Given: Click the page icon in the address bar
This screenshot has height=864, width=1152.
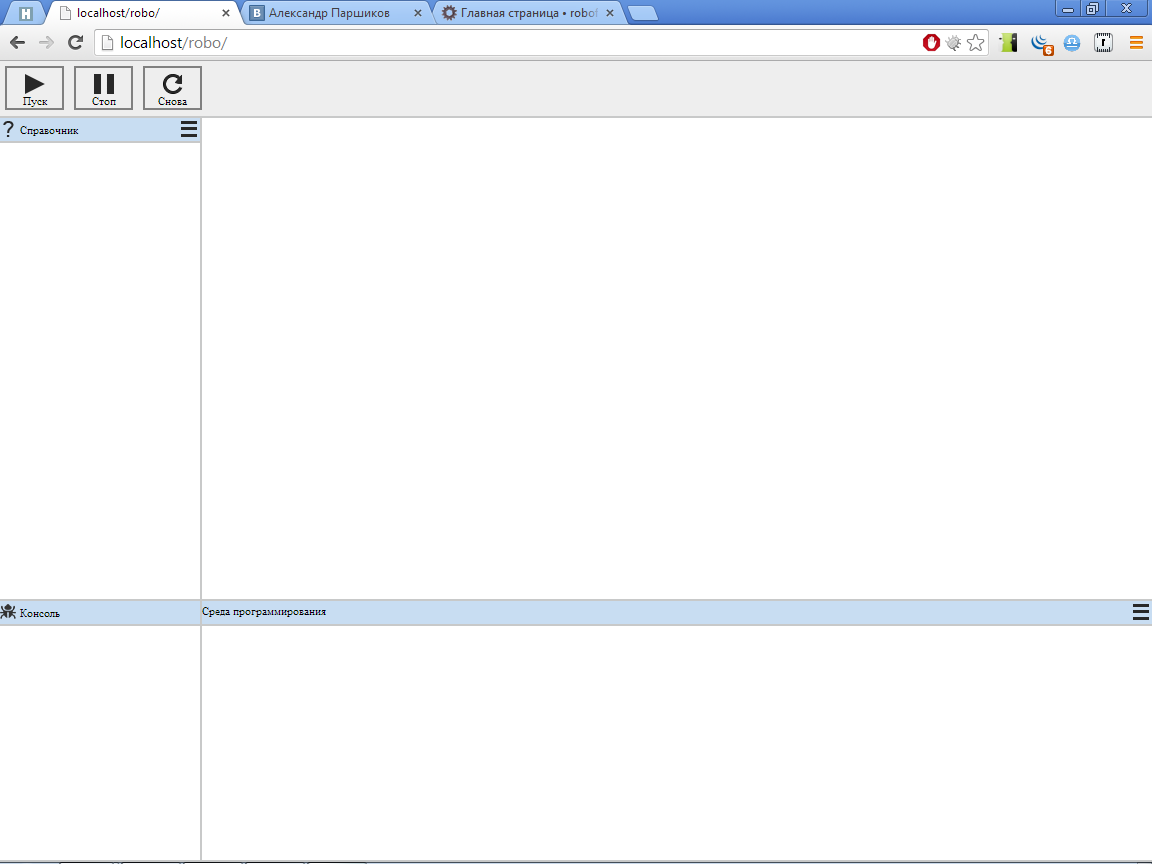Looking at the screenshot, I should point(107,43).
